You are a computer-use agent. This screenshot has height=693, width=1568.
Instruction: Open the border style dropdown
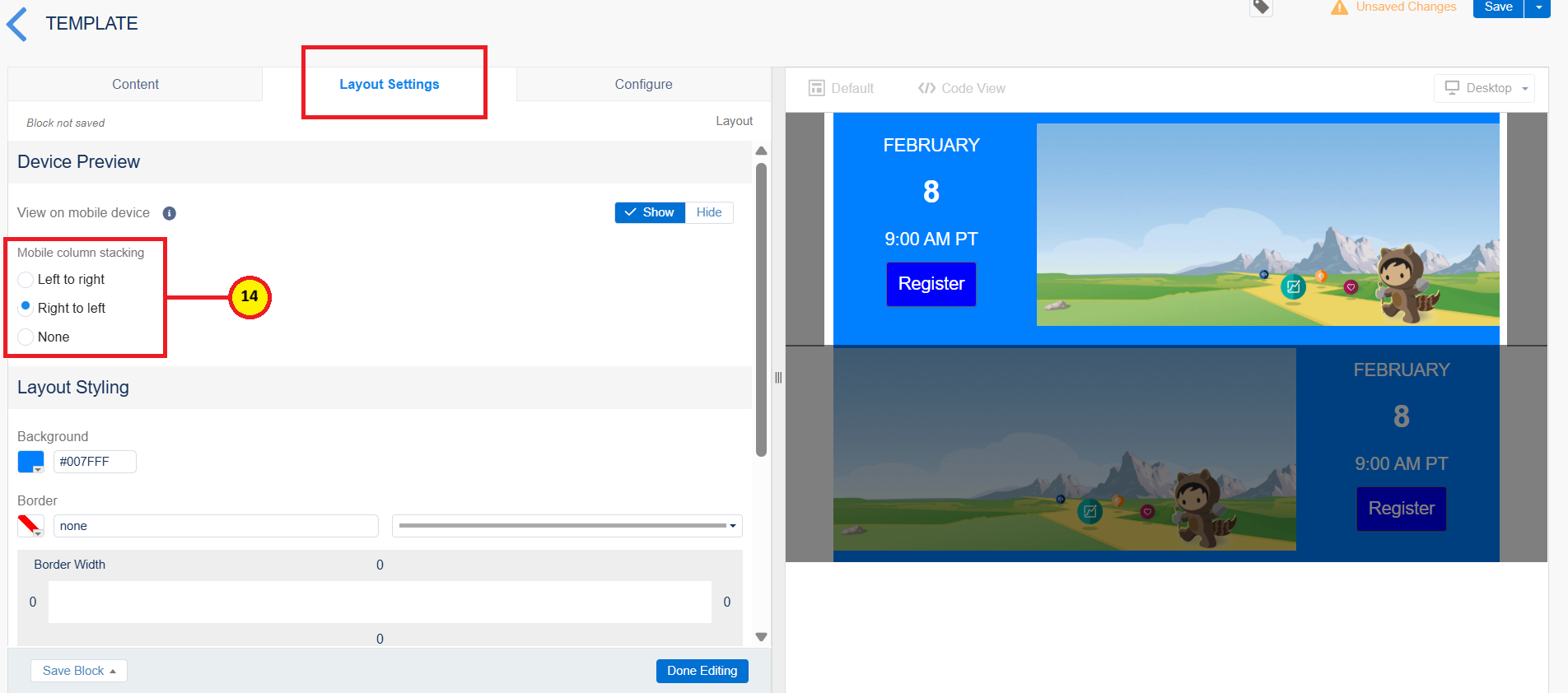click(567, 526)
